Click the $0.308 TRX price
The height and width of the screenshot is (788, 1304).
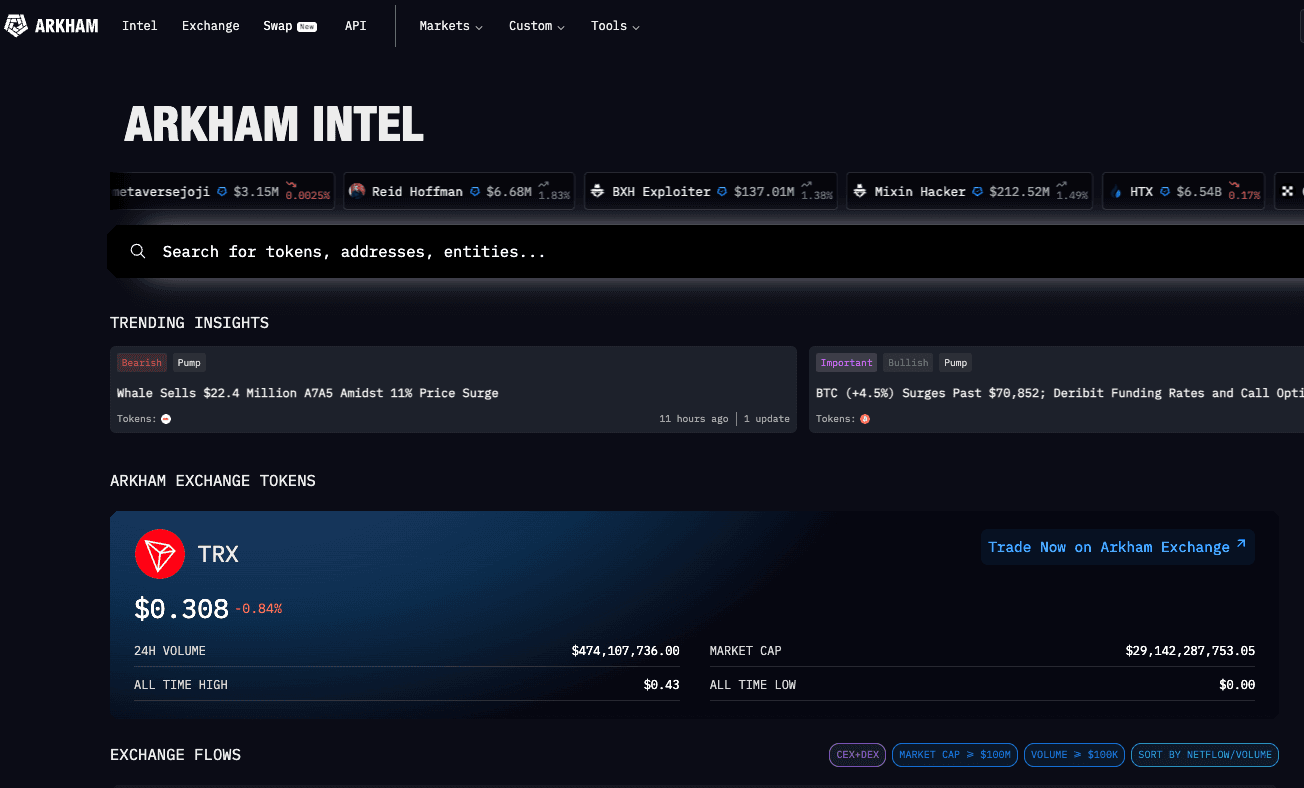tap(182, 607)
